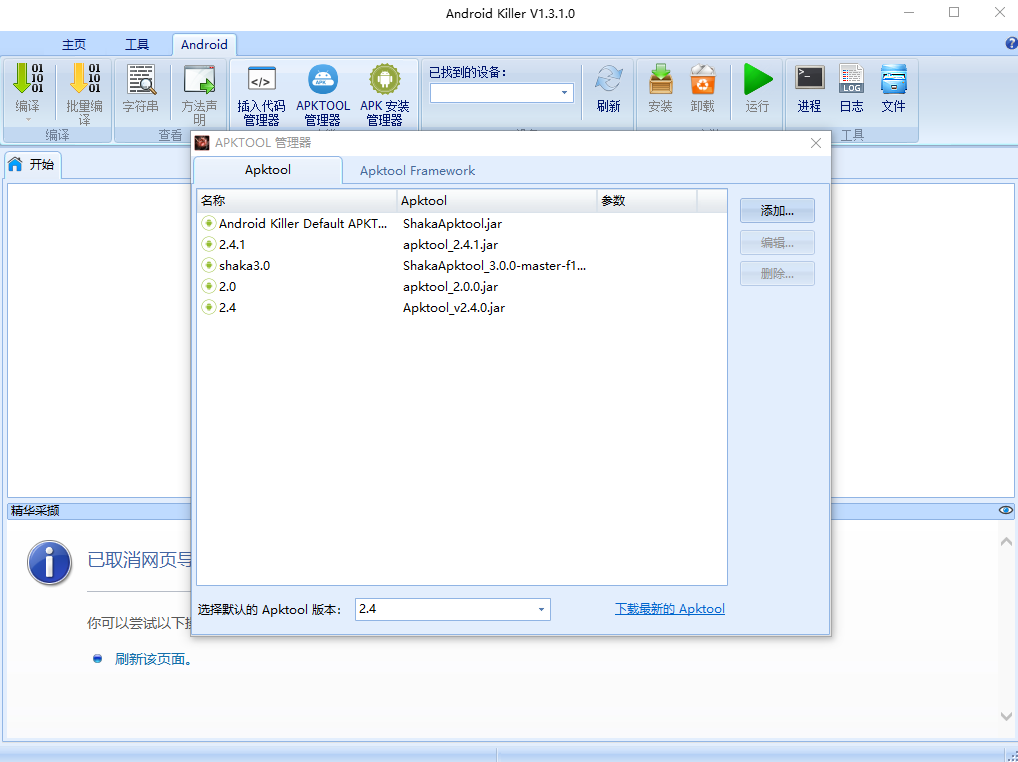1018x762 pixels.
Task: Expand the found devices dropdown
Action: coord(565,93)
